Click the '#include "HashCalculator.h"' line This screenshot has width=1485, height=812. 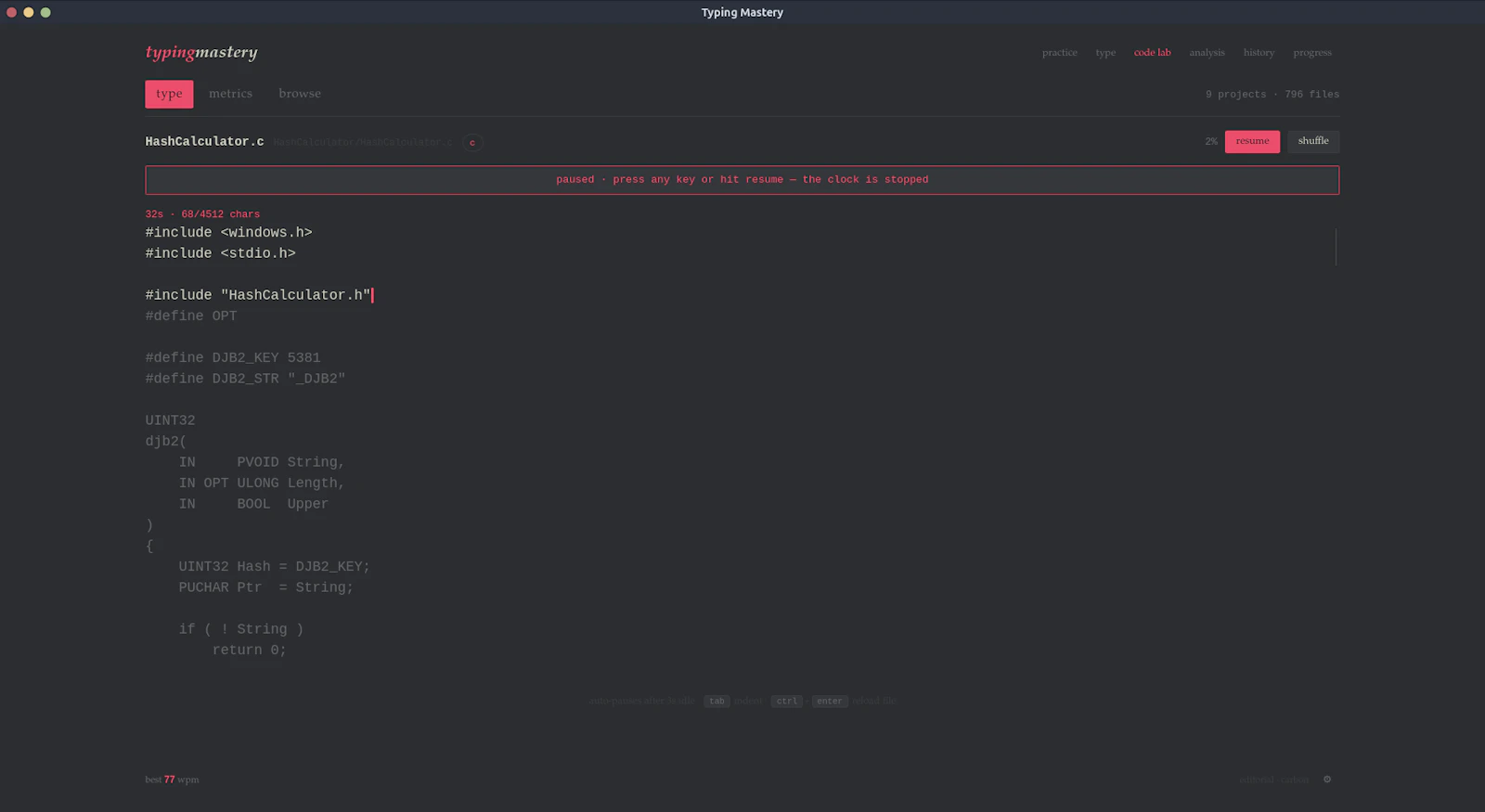pos(258,295)
